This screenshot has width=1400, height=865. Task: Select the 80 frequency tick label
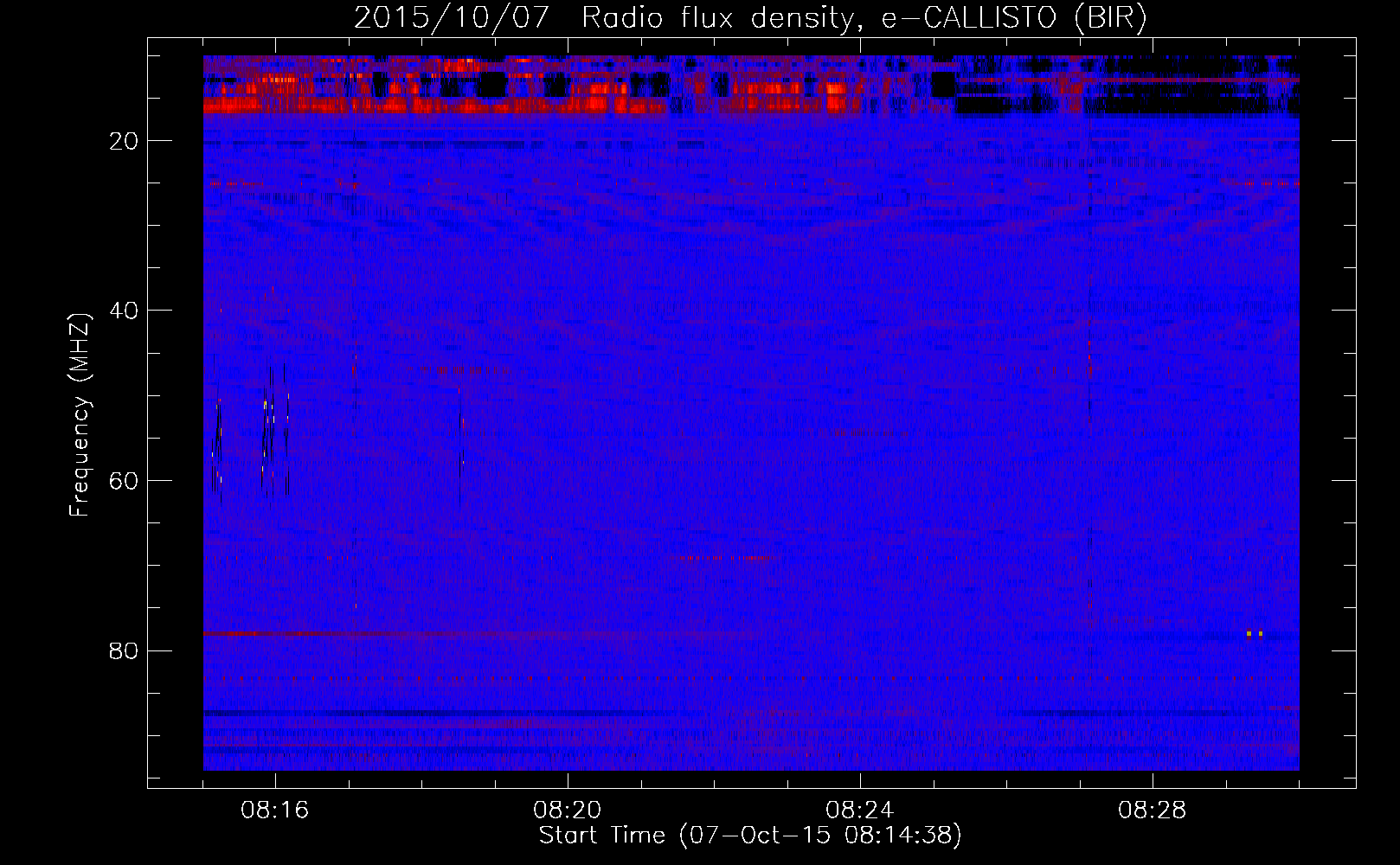click(124, 650)
